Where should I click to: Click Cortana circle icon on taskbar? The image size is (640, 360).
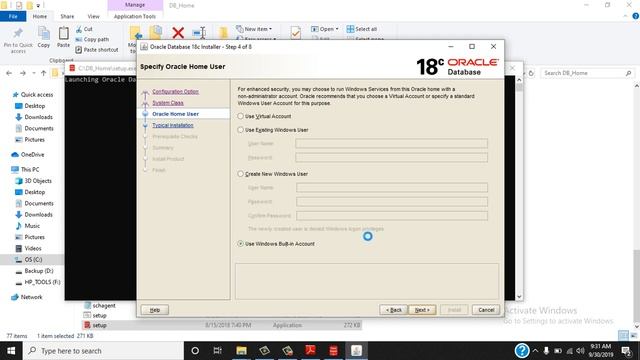click(195, 351)
